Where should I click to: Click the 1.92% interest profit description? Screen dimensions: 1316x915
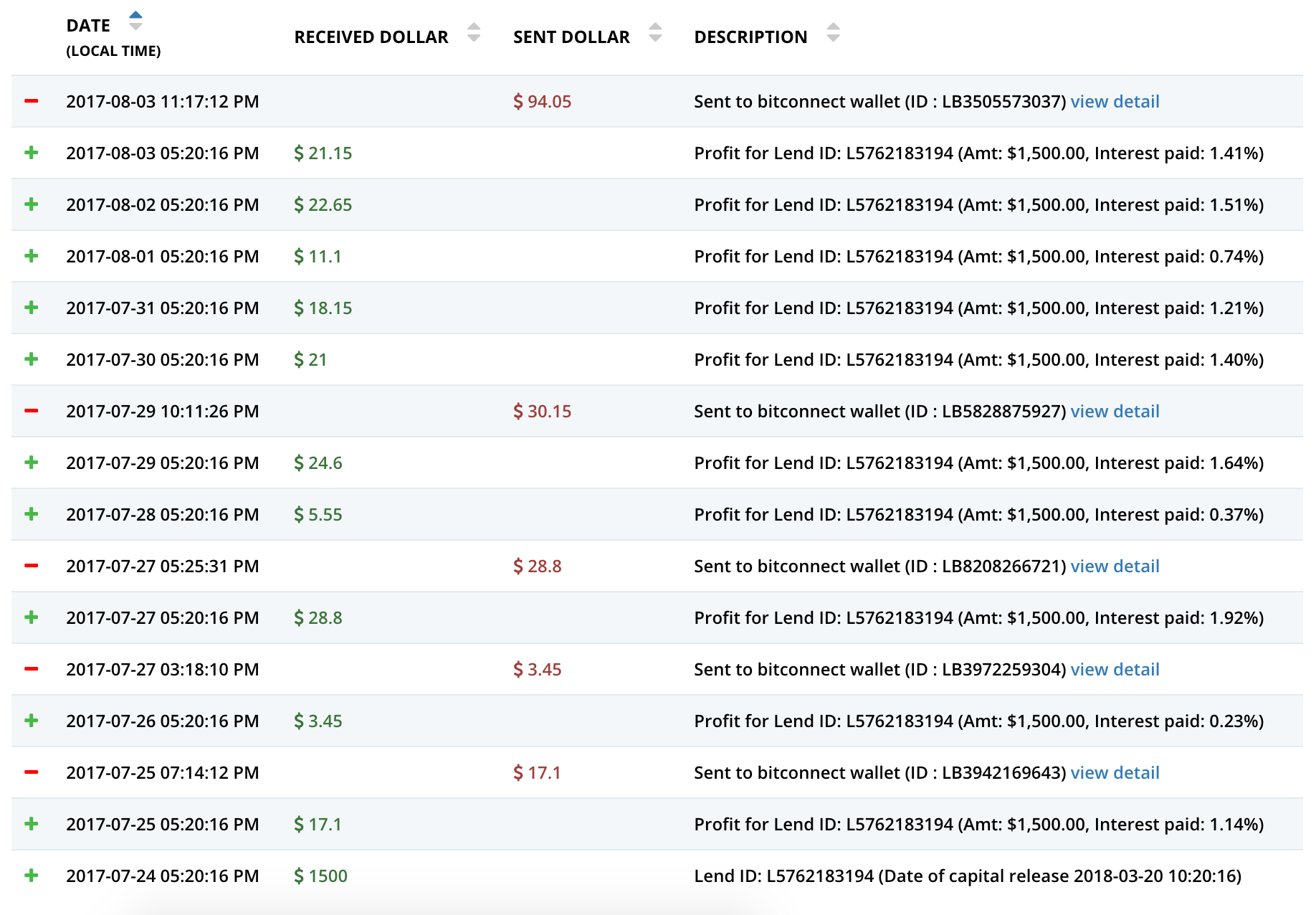click(978, 618)
